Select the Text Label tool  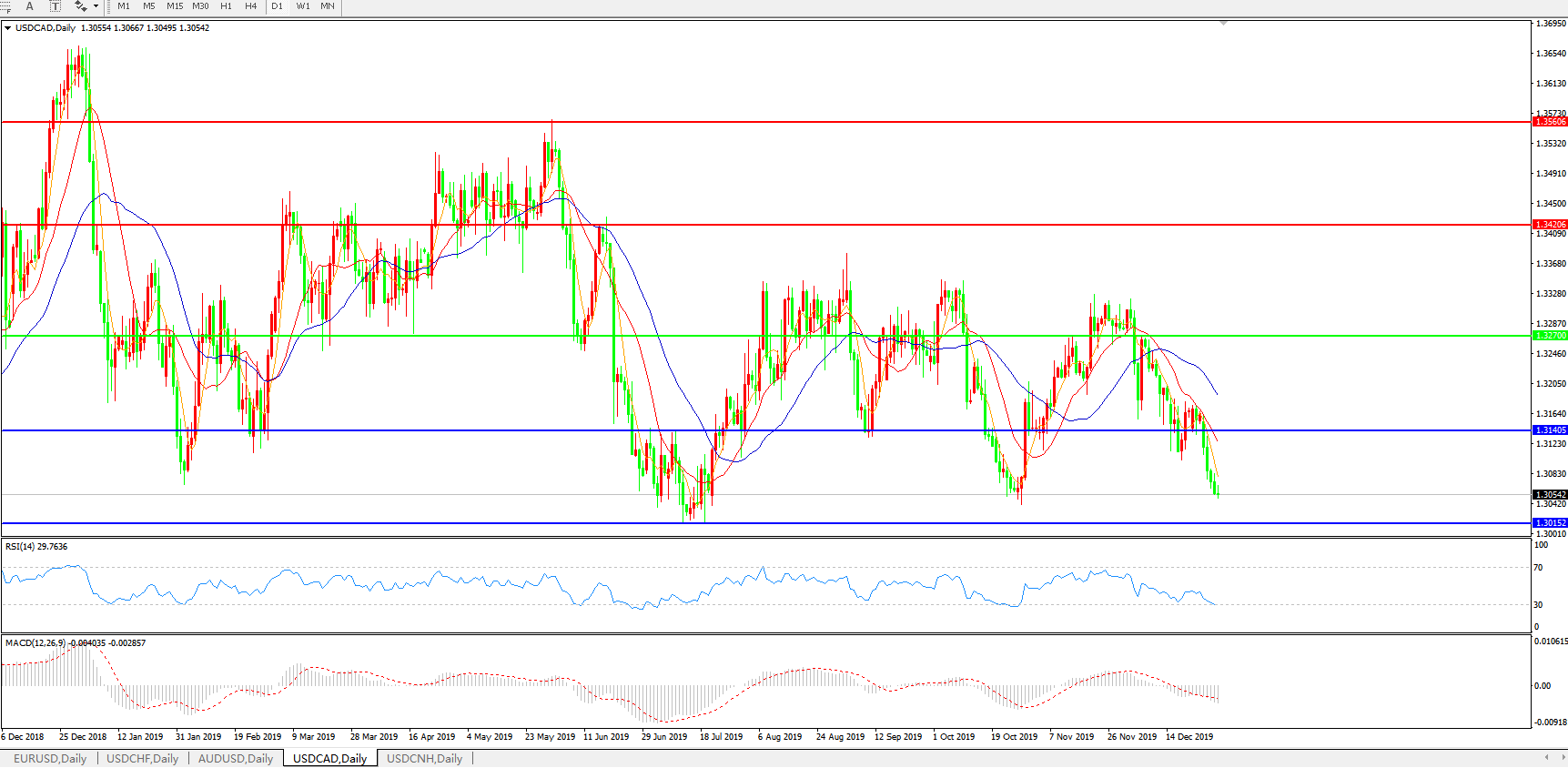(55, 6)
